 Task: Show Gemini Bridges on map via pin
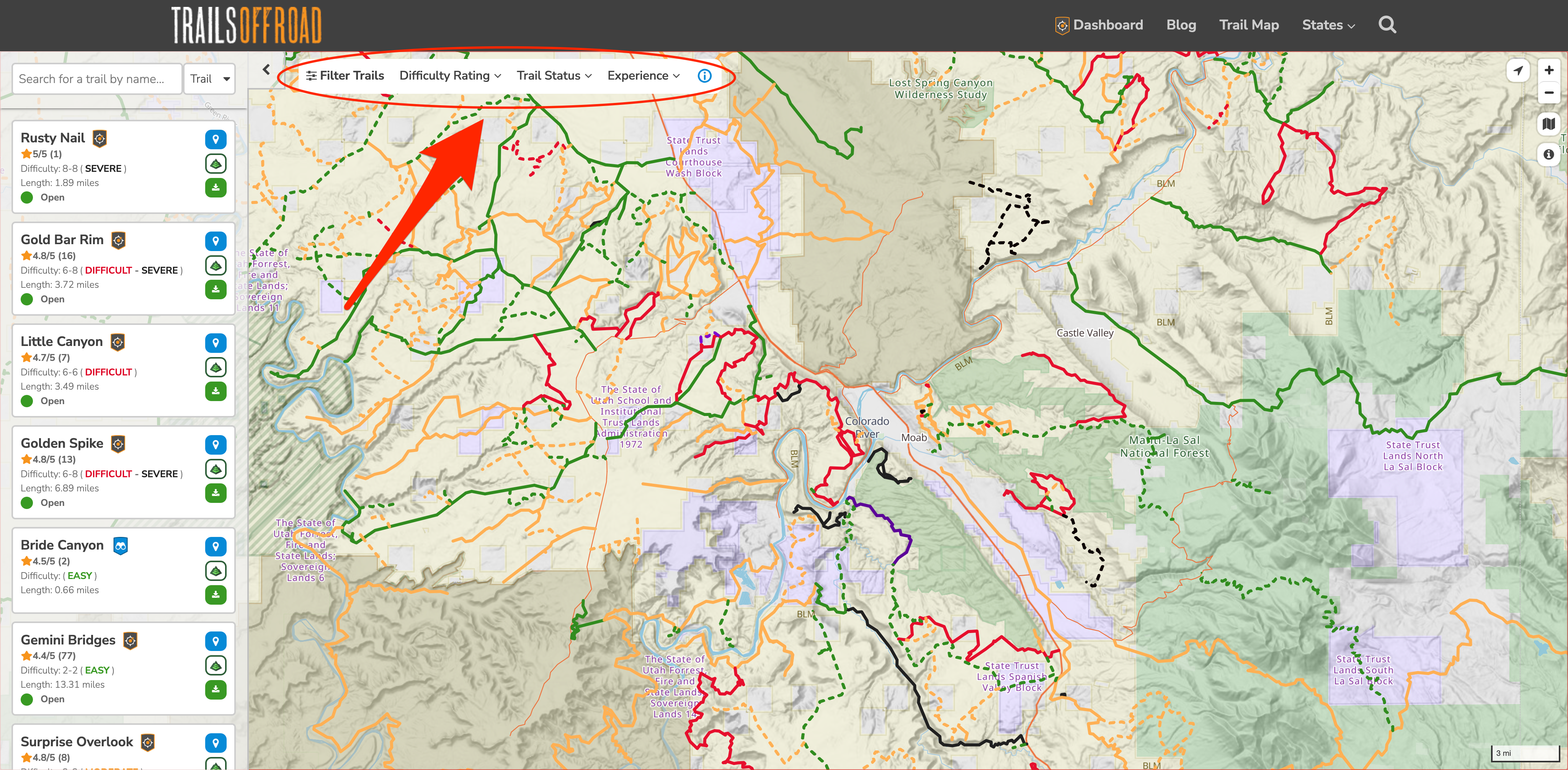[216, 641]
